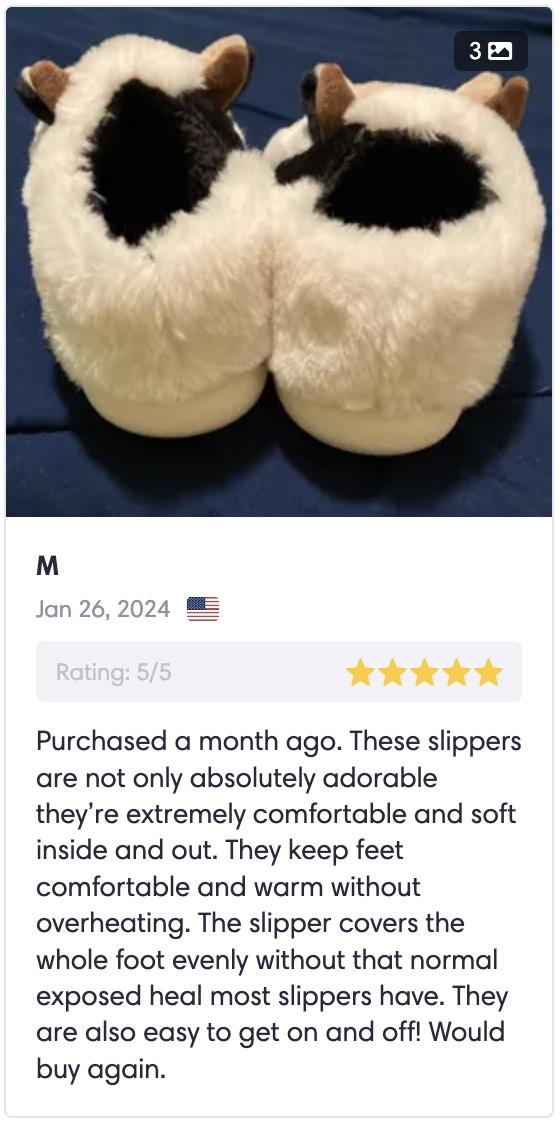Viewport: 560px width, 1126px height.
Task: Click the United States flag icon
Action: pyautogui.click(x=203, y=609)
